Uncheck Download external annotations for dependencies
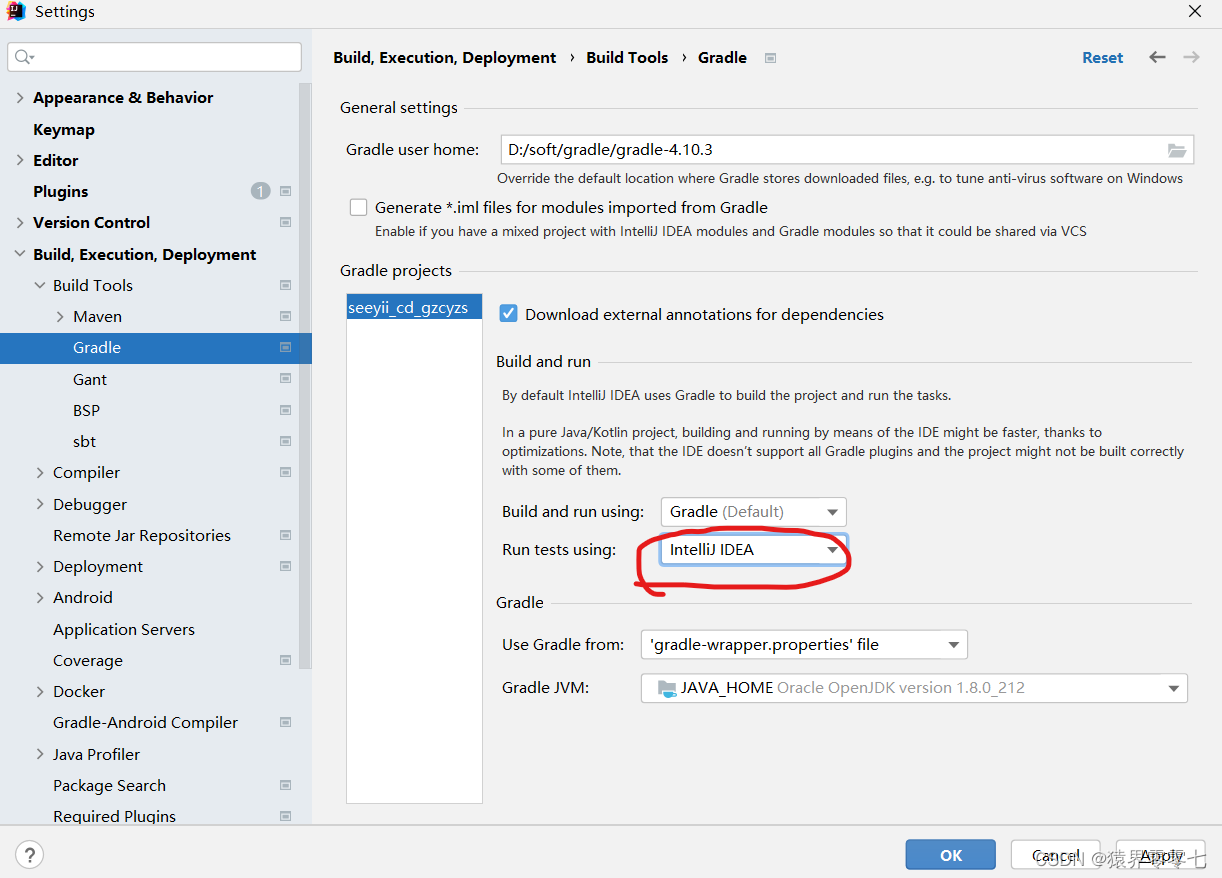Screen dimensions: 1222x878 click(508, 313)
